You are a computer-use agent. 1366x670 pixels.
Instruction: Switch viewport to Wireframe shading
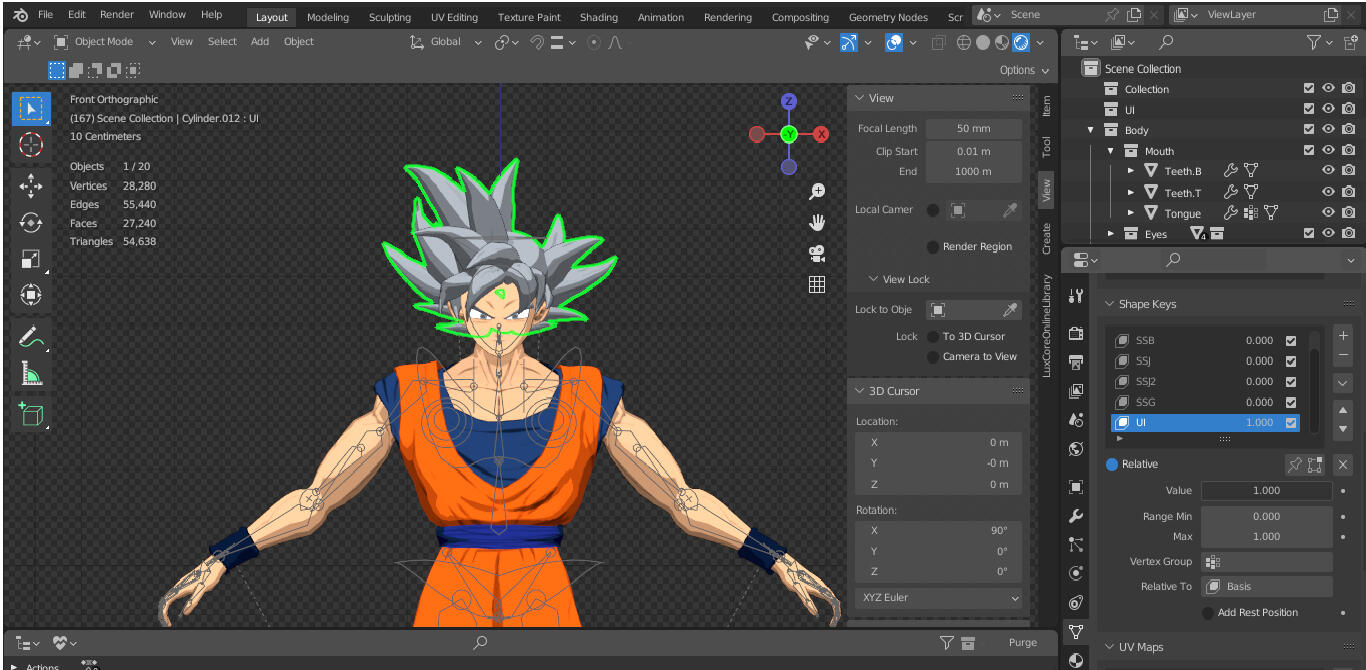coord(963,42)
